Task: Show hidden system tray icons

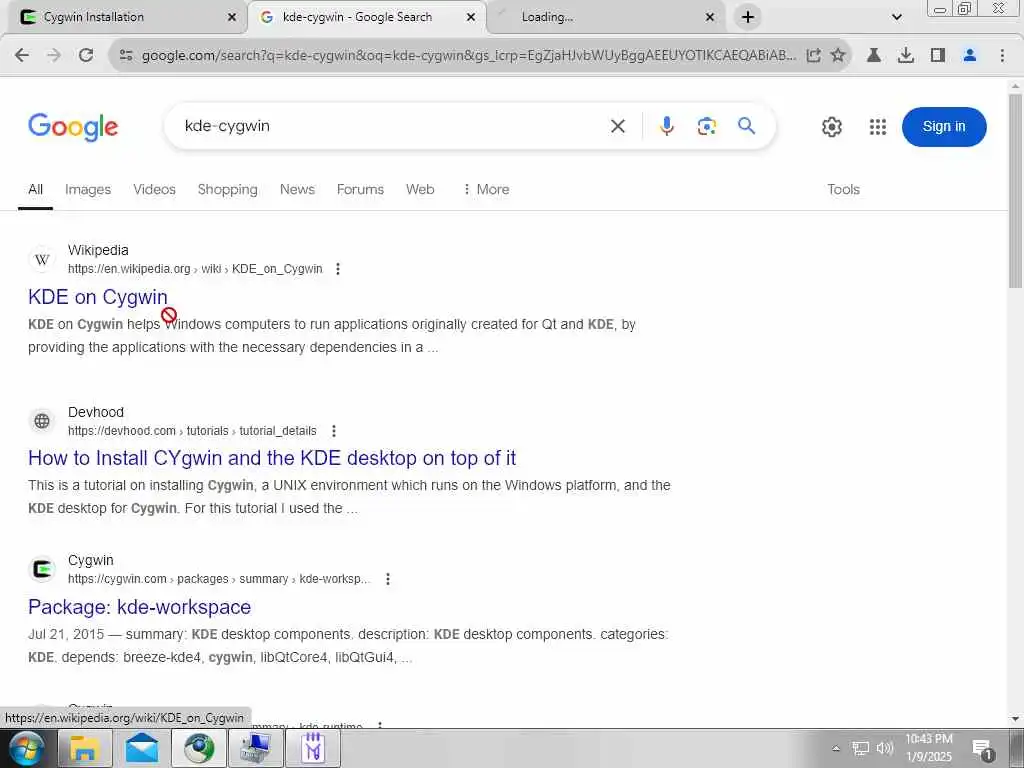Action: point(835,748)
